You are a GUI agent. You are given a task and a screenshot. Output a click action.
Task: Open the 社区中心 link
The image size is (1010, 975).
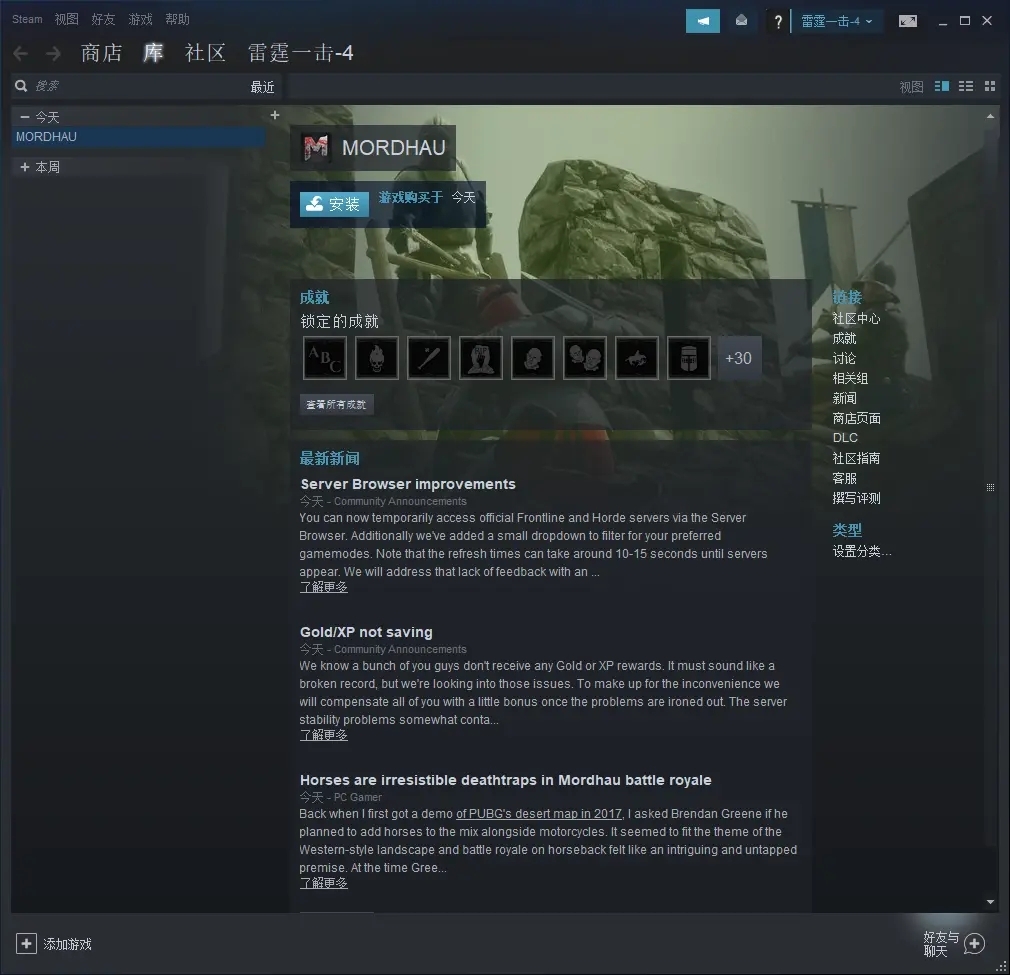(x=856, y=319)
